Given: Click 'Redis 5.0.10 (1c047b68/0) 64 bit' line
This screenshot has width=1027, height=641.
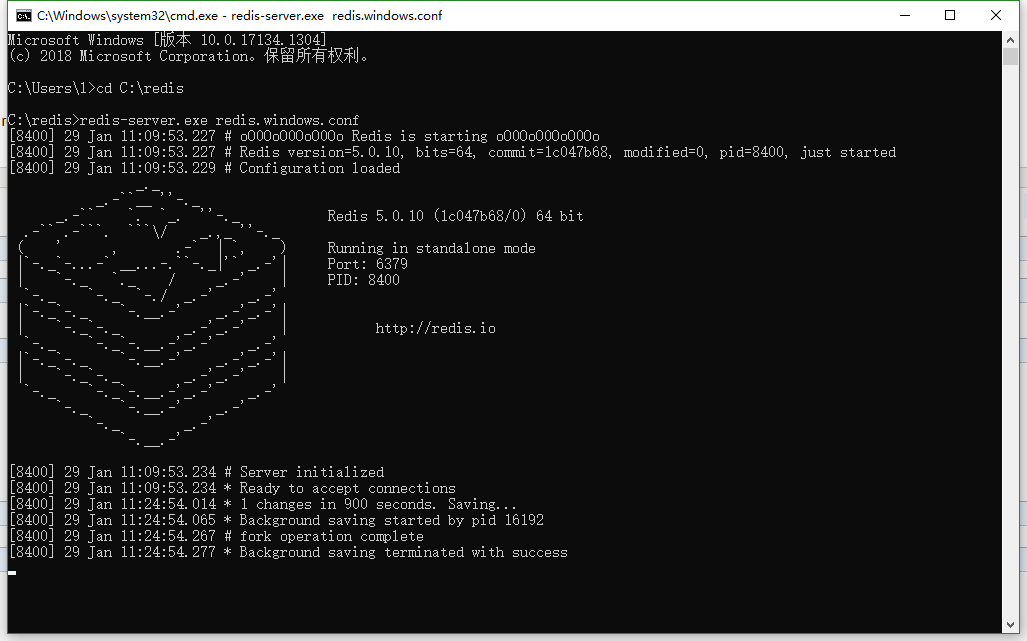Looking at the screenshot, I should click(x=455, y=216).
